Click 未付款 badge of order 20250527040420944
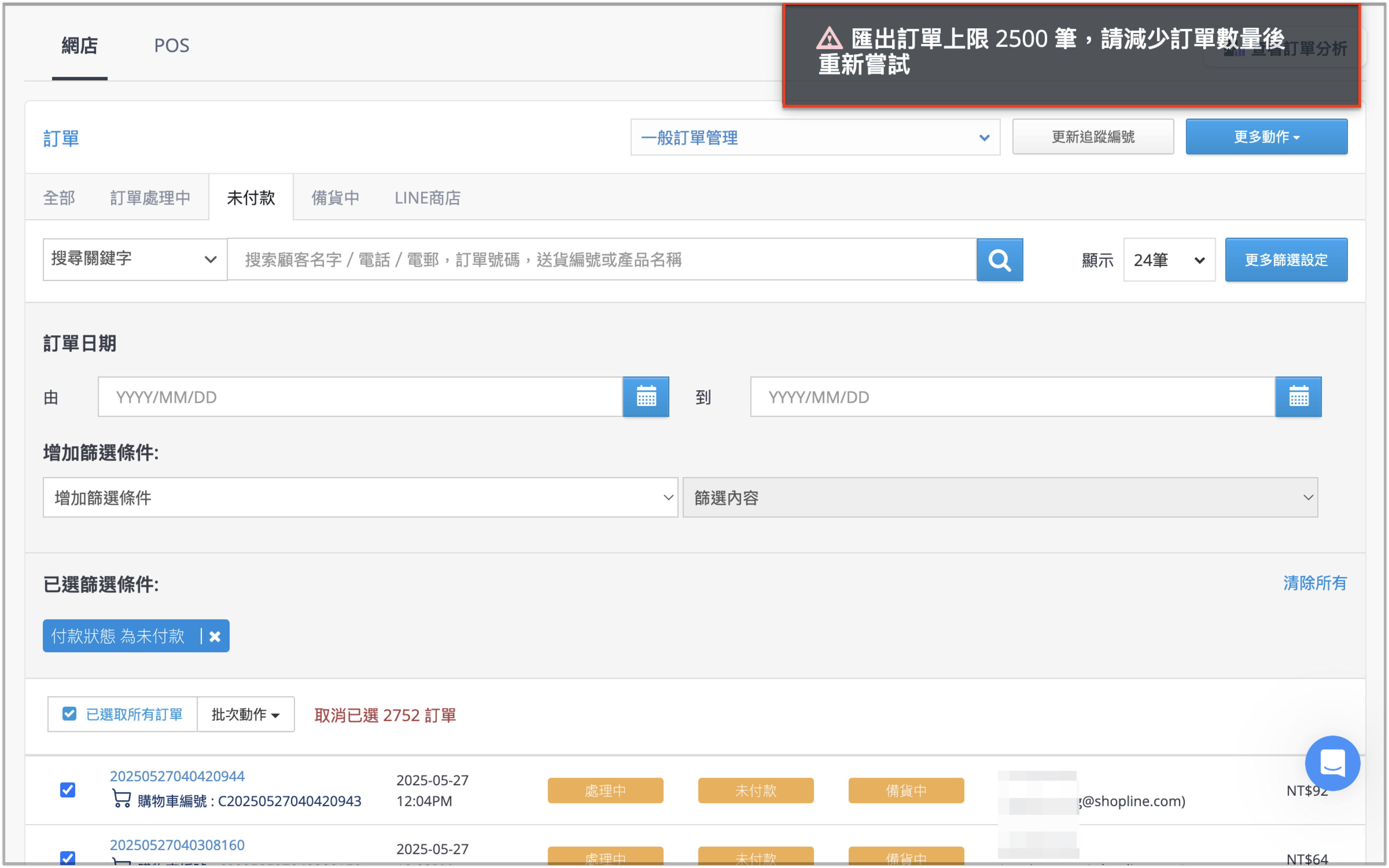This screenshot has width=1389, height=868. tap(756, 790)
